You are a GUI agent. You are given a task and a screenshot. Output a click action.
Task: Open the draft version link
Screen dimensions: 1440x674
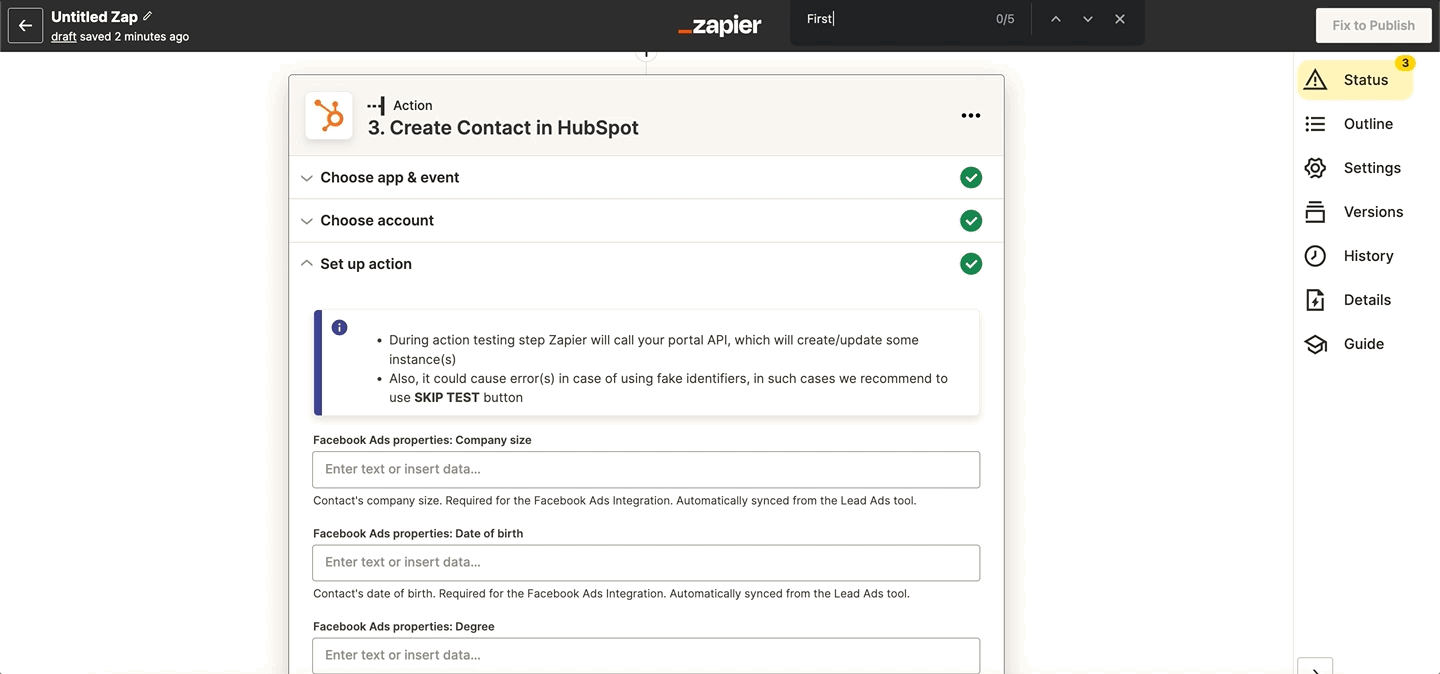pyautogui.click(x=64, y=36)
